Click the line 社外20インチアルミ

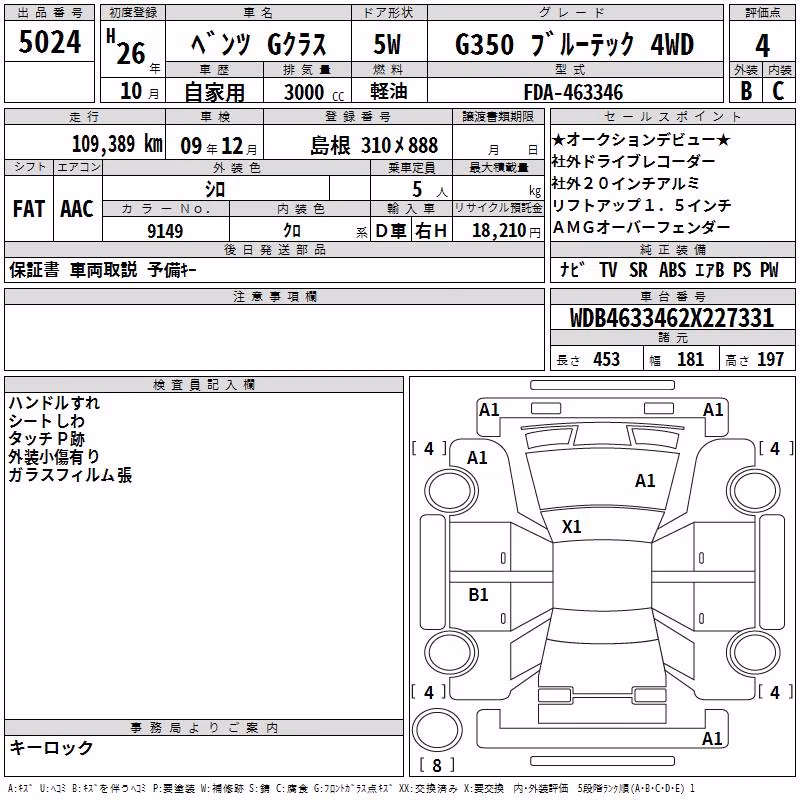pyautogui.click(x=625, y=183)
